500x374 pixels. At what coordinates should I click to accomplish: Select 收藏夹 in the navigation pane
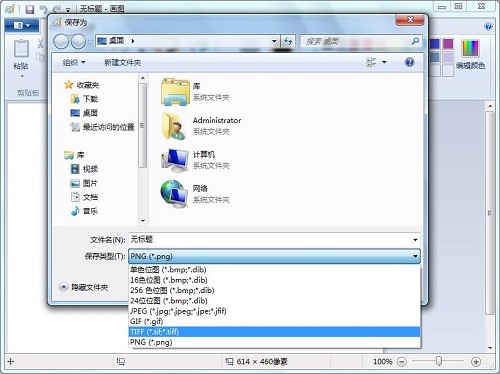click(82, 85)
